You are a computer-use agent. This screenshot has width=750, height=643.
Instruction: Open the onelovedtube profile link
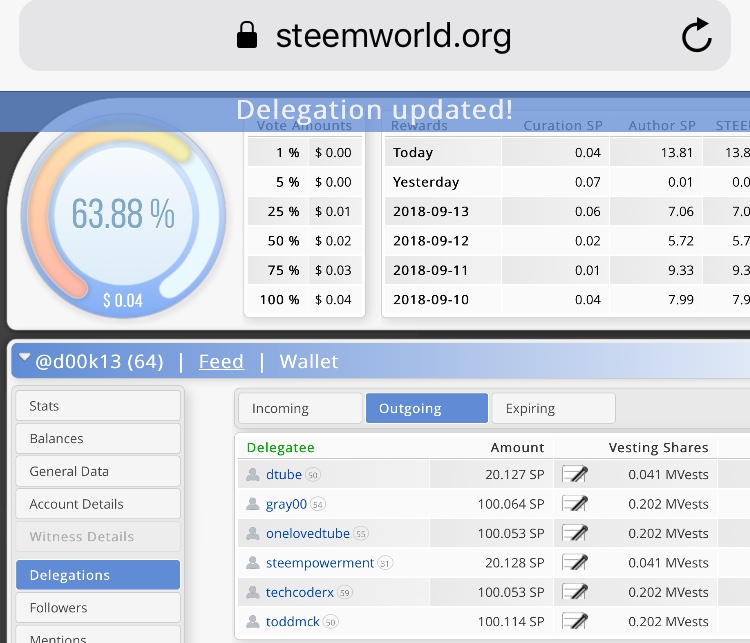308,533
